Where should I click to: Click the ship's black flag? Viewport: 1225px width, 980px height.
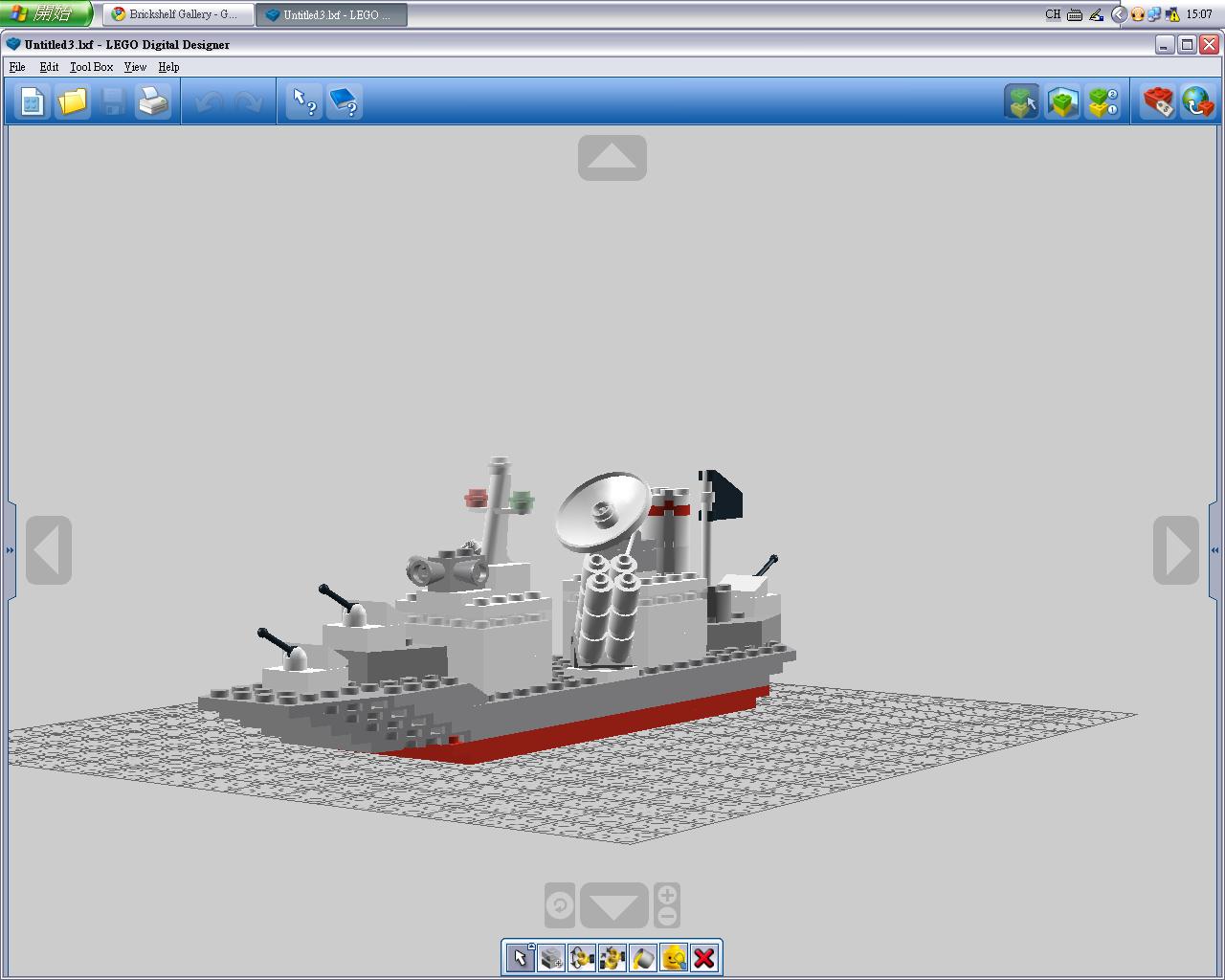pos(724,495)
